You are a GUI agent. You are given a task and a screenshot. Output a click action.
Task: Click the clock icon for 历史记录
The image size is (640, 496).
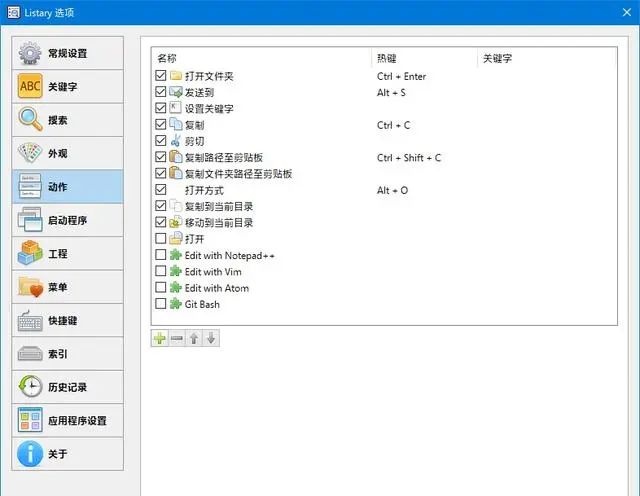coord(30,386)
